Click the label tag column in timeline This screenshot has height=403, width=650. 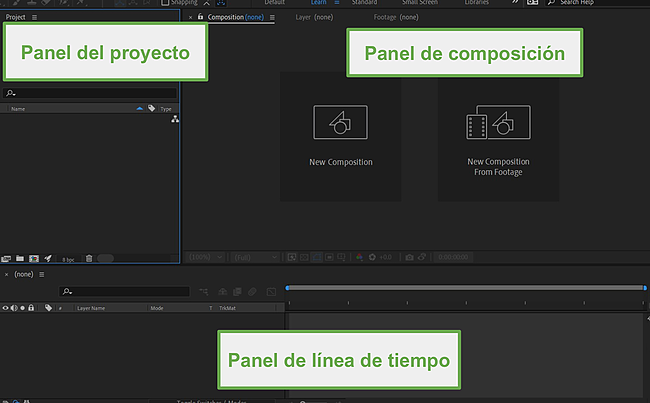tap(49, 308)
